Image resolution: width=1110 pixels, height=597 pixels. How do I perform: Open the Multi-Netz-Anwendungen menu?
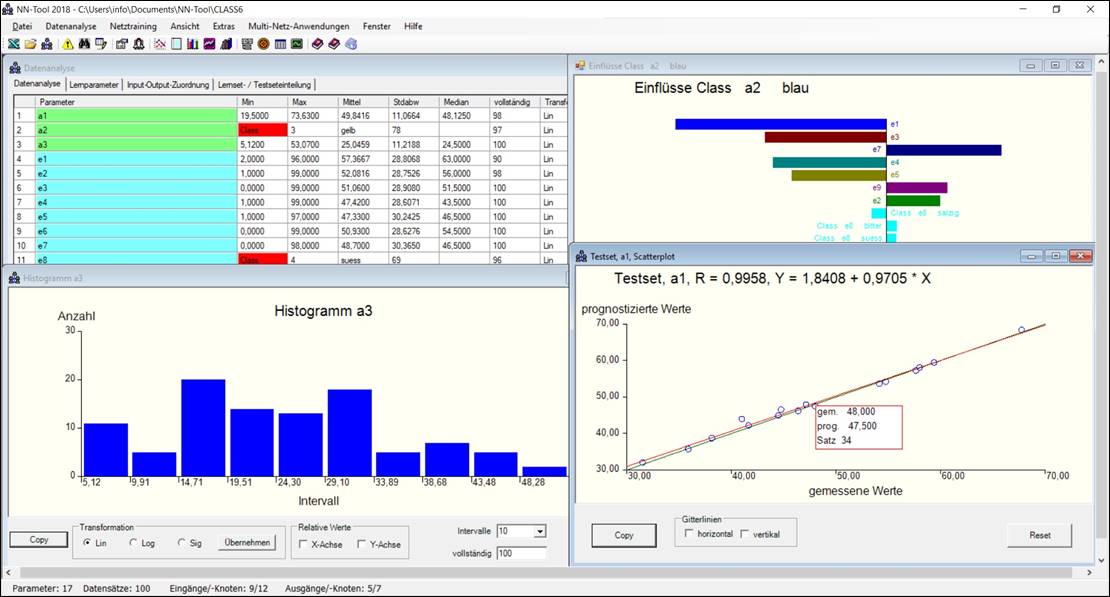click(x=298, y=25)
